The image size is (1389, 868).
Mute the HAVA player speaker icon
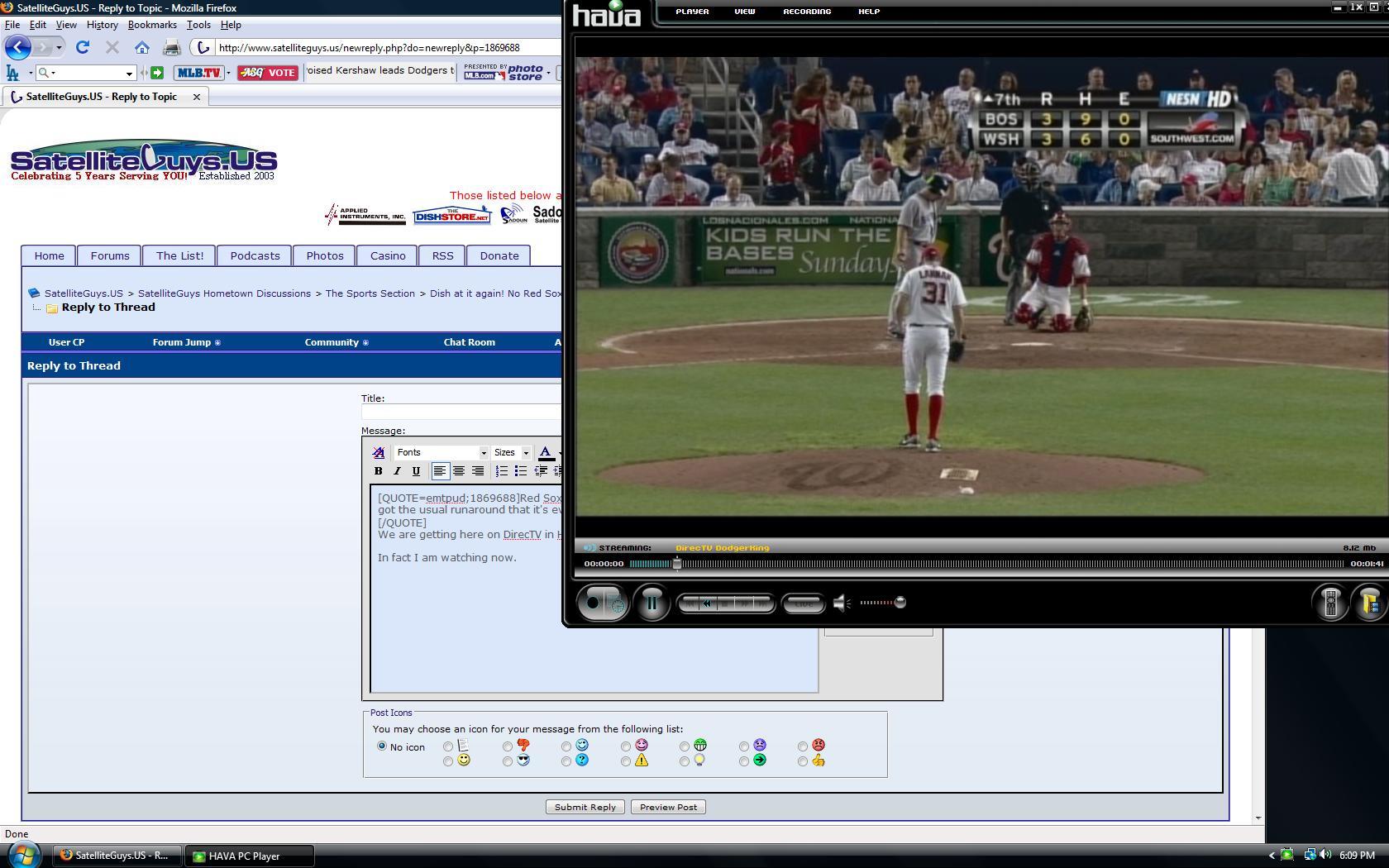(x=842, y=603)
